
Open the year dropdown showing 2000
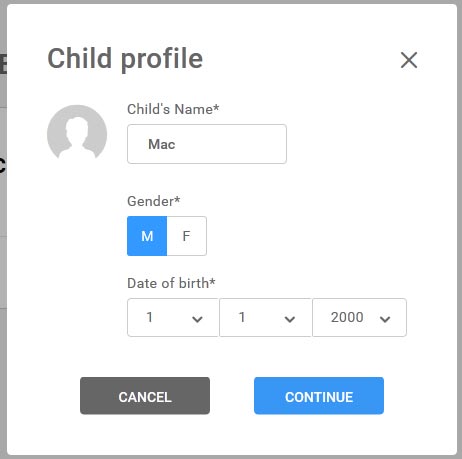(359, 317)
